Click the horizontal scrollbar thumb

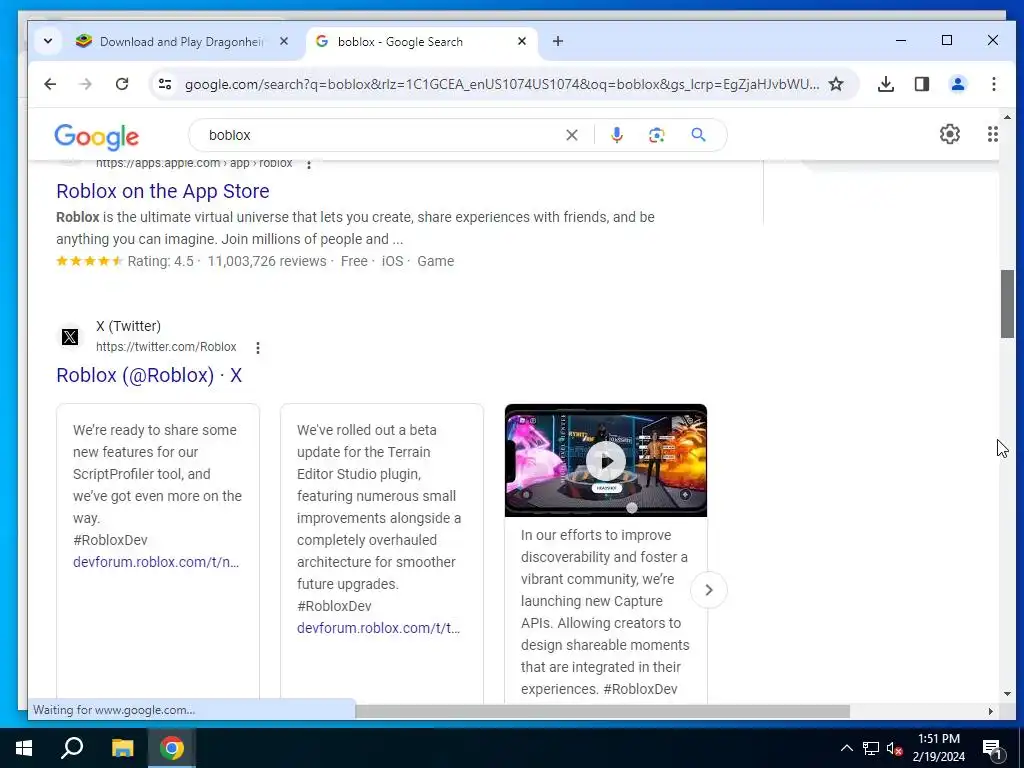[x=602, y=711]
